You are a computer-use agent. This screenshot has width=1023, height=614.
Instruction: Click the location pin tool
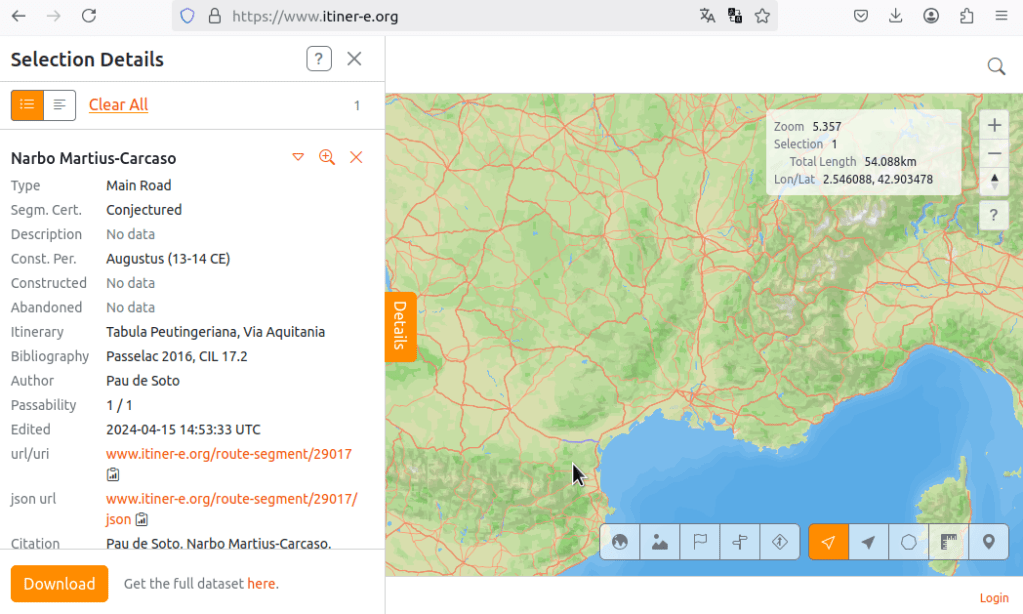click(989, 542)
